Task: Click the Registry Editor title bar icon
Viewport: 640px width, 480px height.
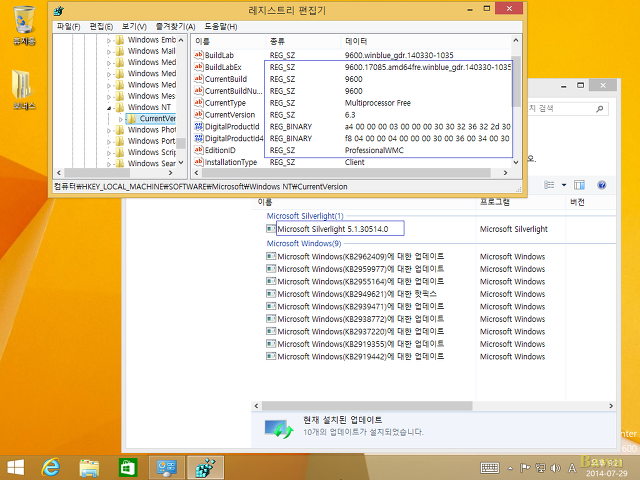Action: tap(59, 10)
